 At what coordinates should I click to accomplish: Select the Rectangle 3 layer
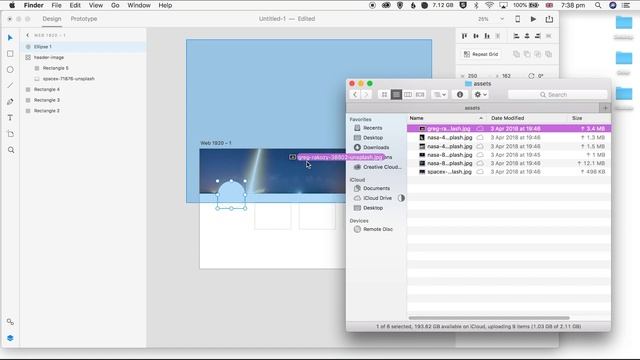(x=84, y=100)
